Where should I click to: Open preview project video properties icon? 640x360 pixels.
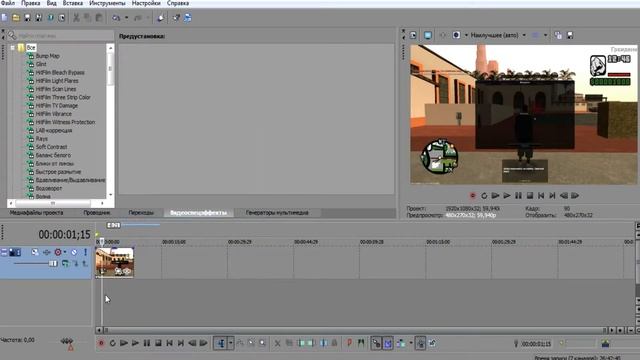point(413,36)
